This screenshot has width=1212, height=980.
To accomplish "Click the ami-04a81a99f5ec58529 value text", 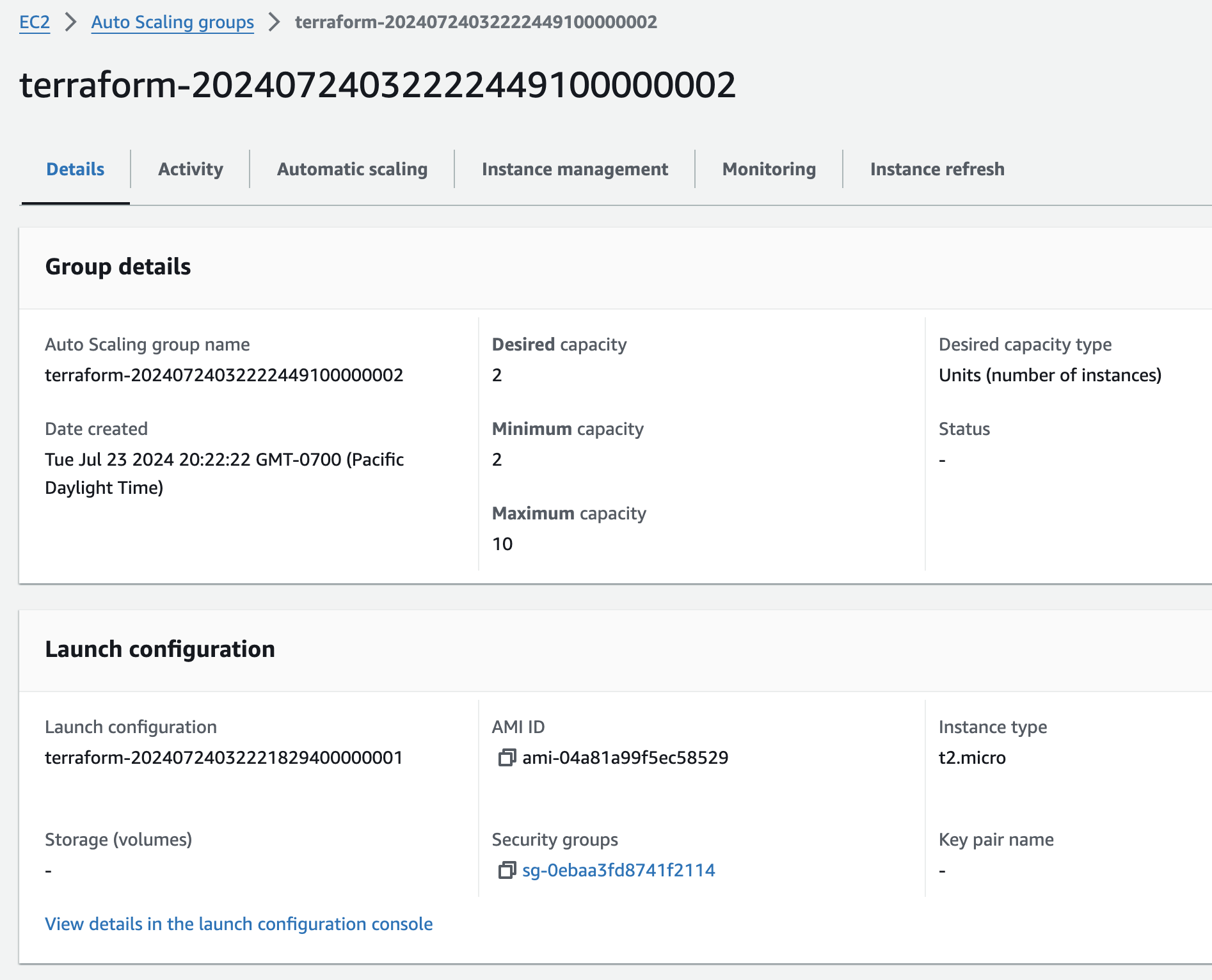I will pyautogui.click(x=625, y=758).
